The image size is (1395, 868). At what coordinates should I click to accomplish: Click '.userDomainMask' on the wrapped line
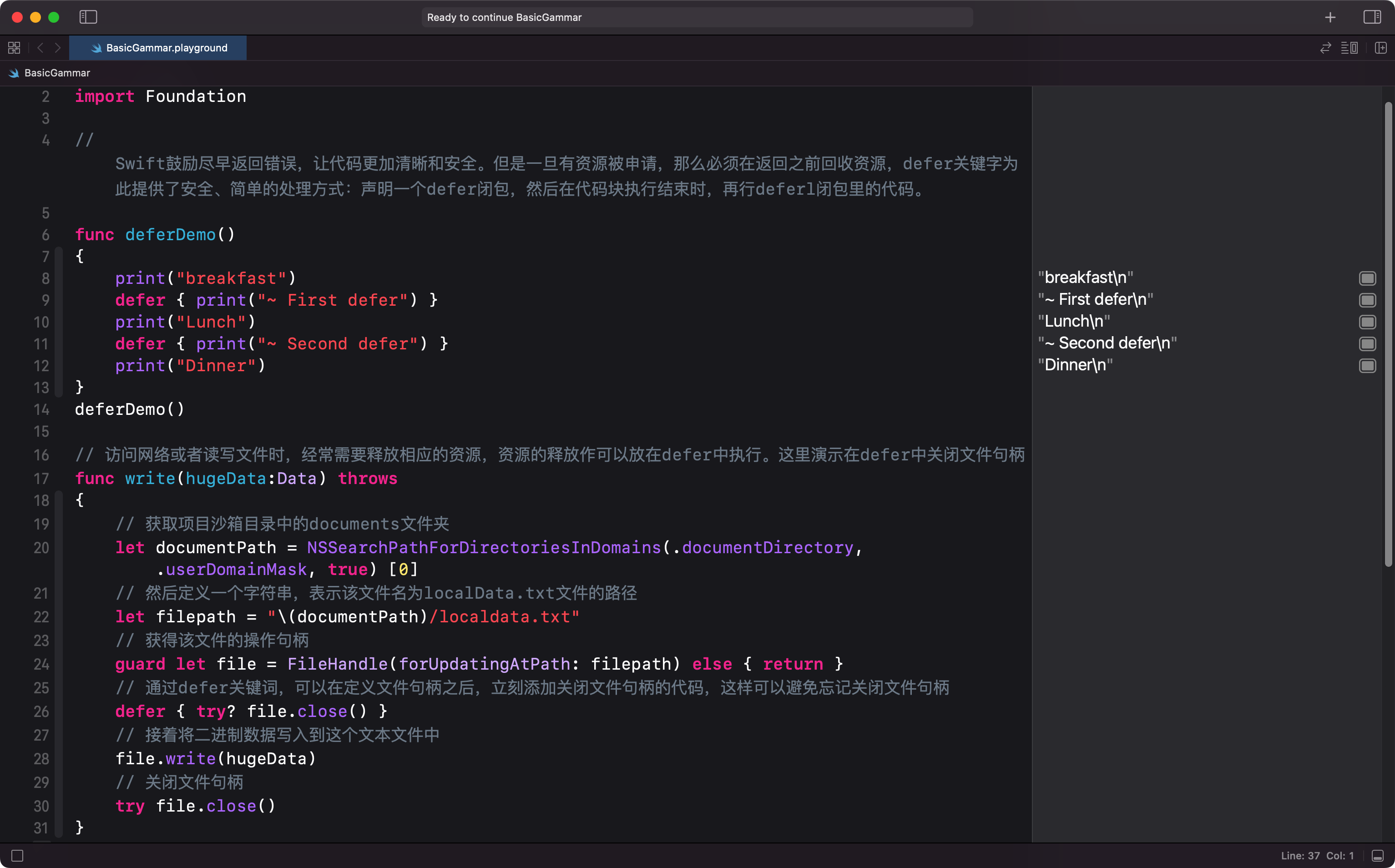click(231, 570)
